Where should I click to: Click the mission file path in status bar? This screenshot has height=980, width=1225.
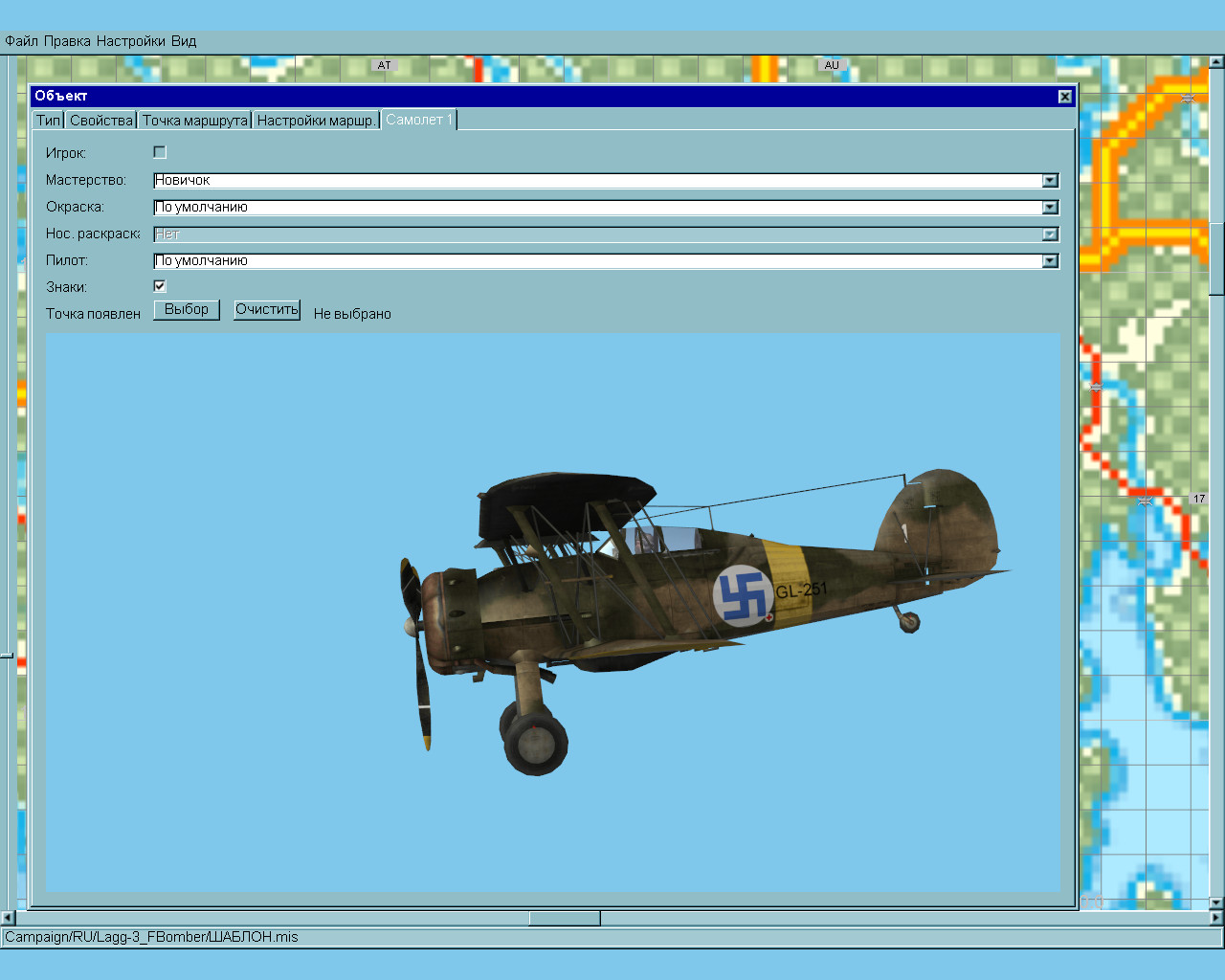[x=151, y=937]
